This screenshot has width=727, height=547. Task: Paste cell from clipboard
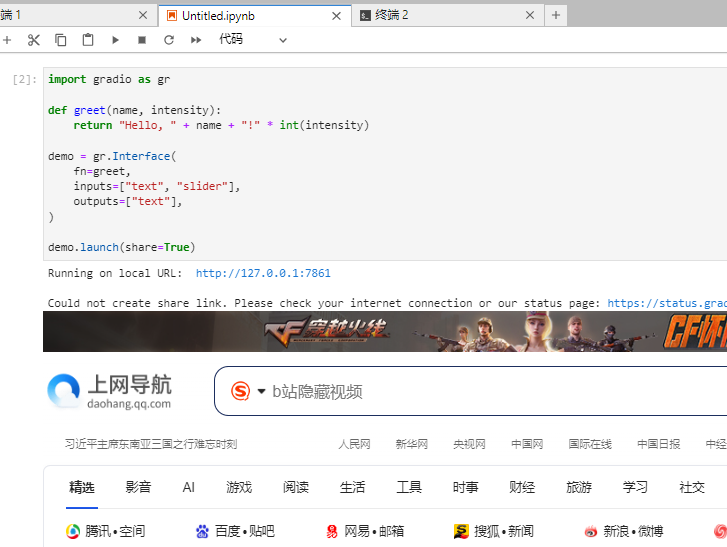click(88, 40)
